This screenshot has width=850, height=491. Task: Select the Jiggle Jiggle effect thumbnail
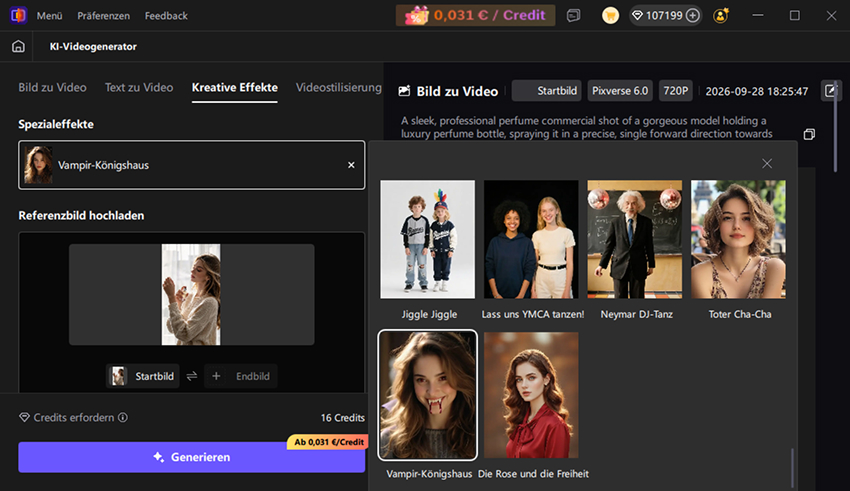(x=428, y=239)
